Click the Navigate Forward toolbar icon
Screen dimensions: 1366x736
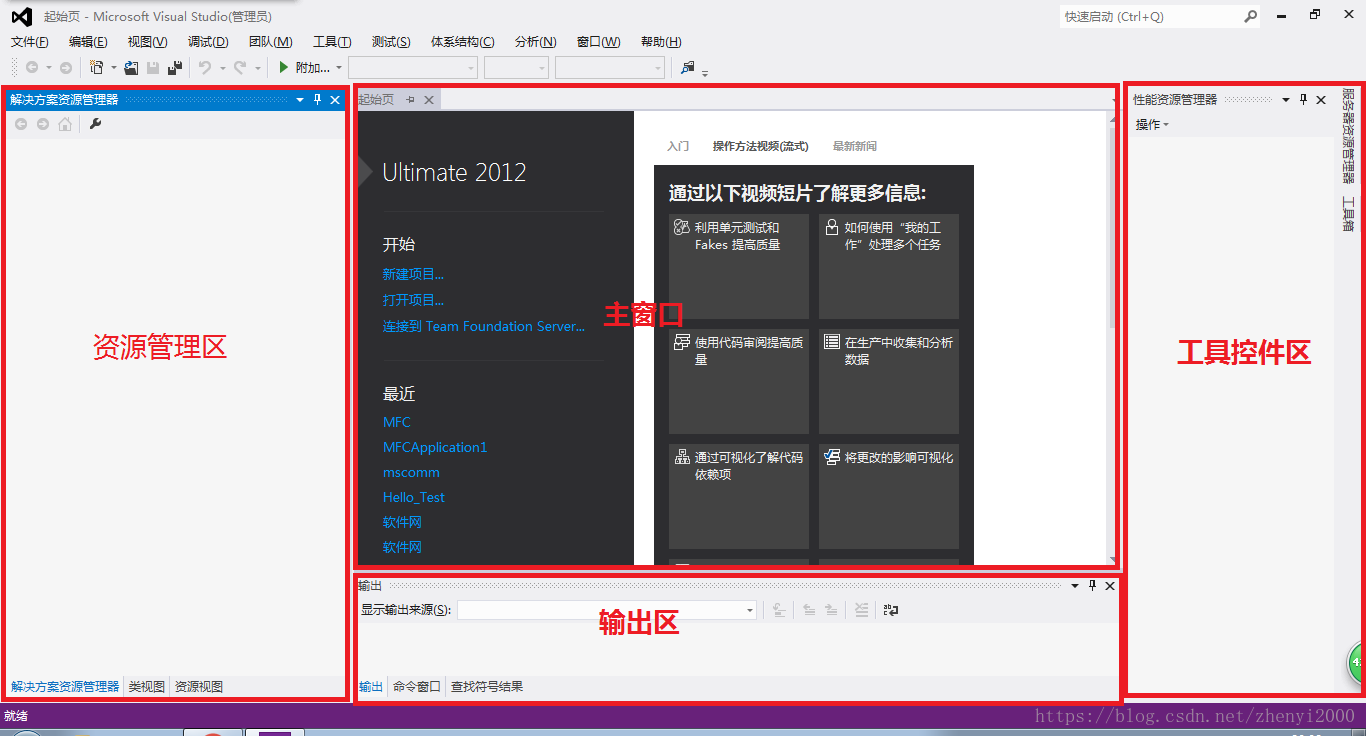(x=66, y=67)
